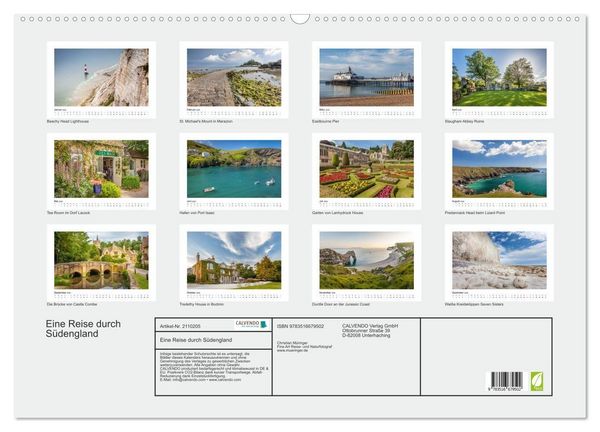Click the Seven Sisters caption text
The height and width of the screenshot is (432, 600).
[x=474, y=304]
